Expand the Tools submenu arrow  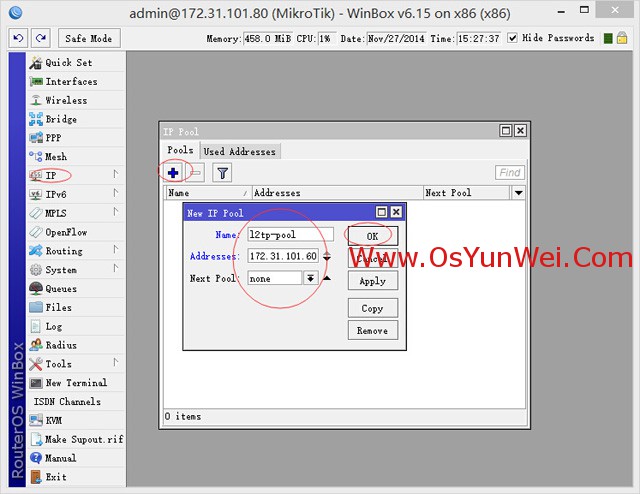pyautogui.click(x=116, y=362)
